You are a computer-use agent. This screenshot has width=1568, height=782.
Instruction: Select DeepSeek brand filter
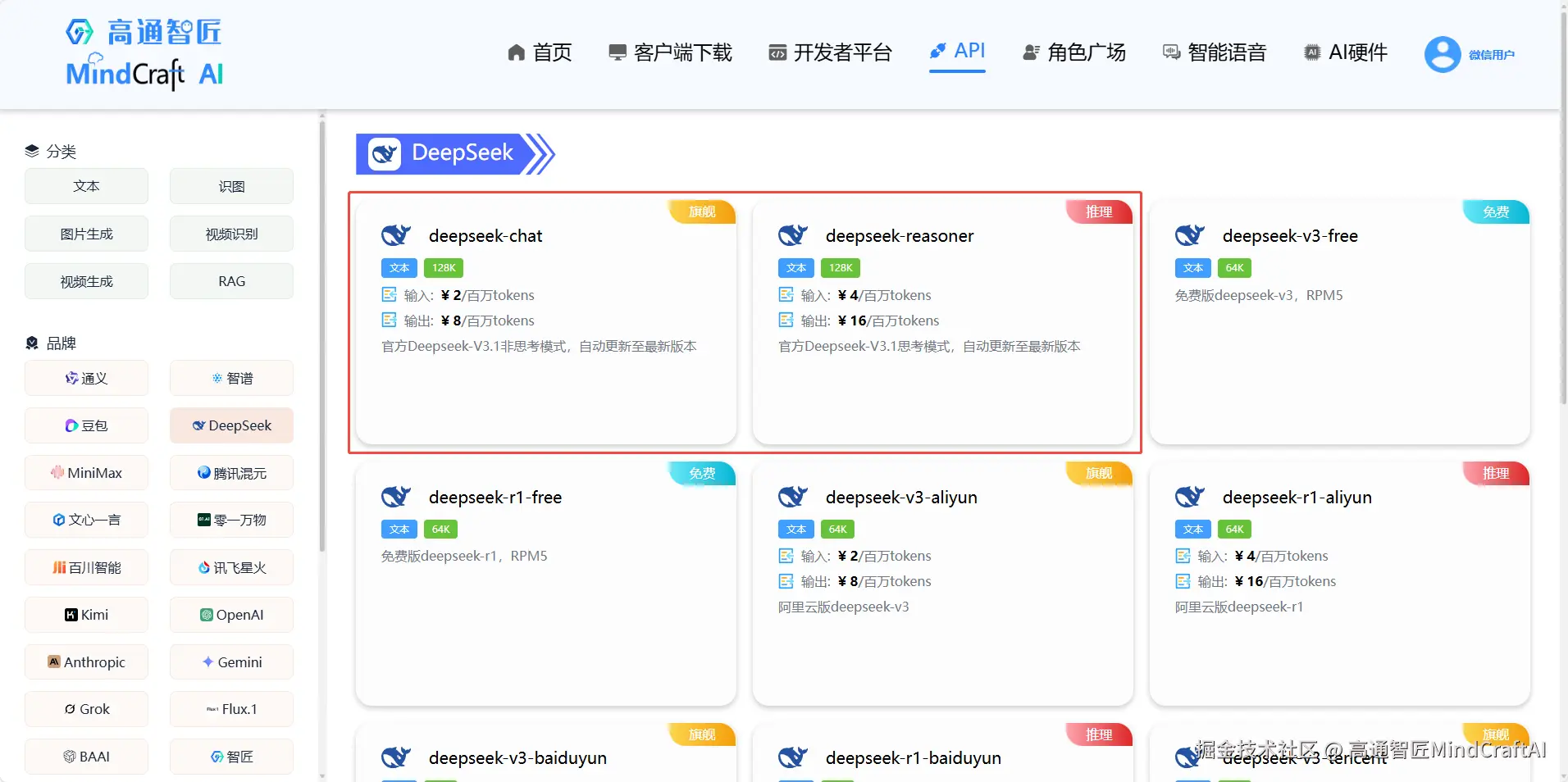231,425
